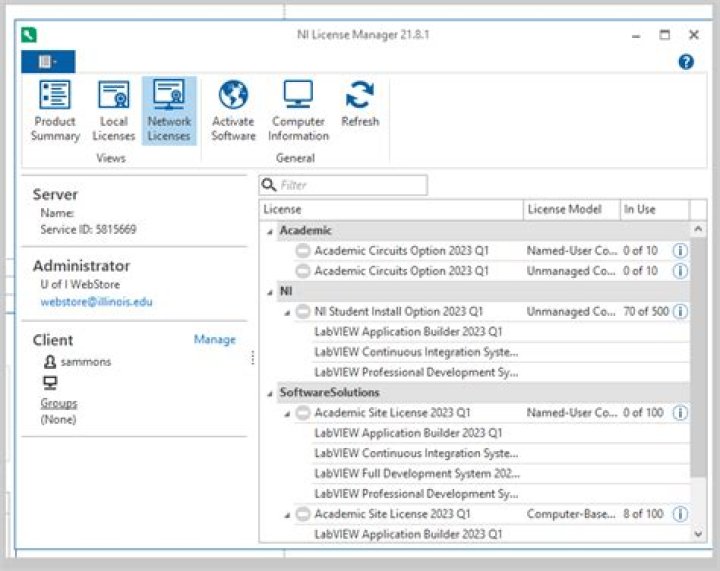720x571 pixels.
Task: Collapse NI Student Install Option 2023 Q1
Action: (x=288, y=312)
